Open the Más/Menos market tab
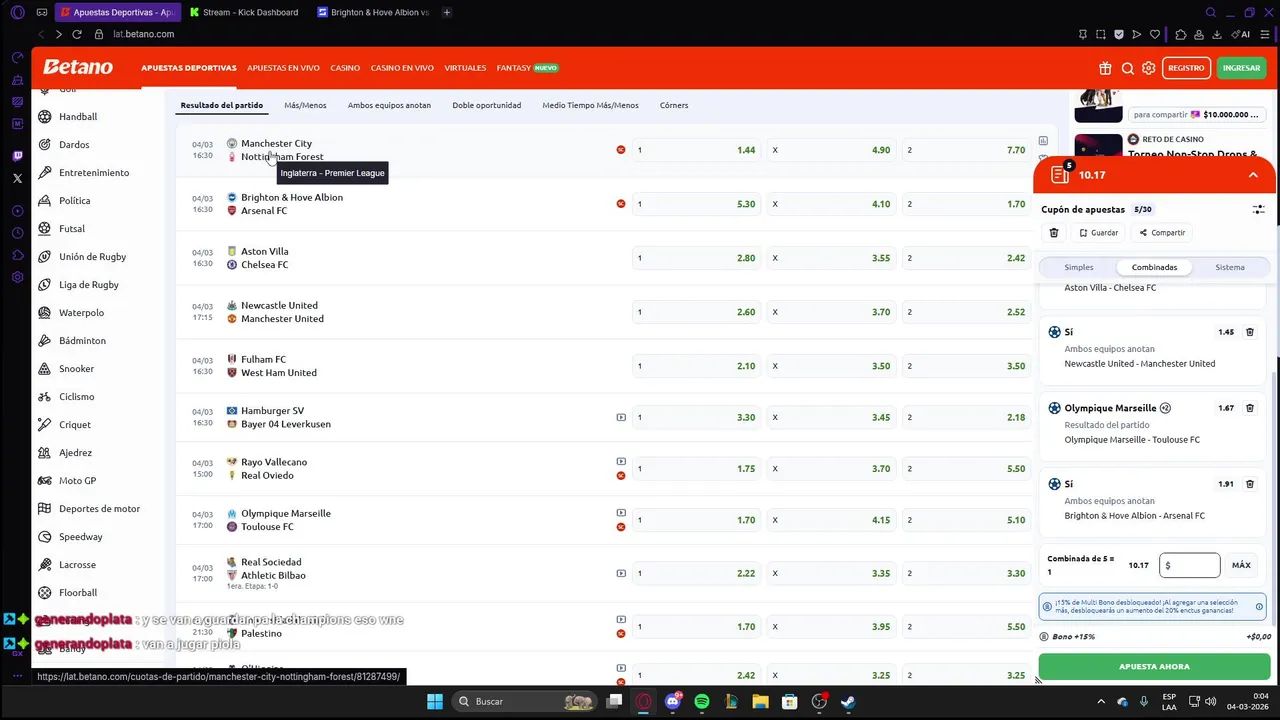The width and height of the screenshot is (1280, 720). [x=305, y=105]
